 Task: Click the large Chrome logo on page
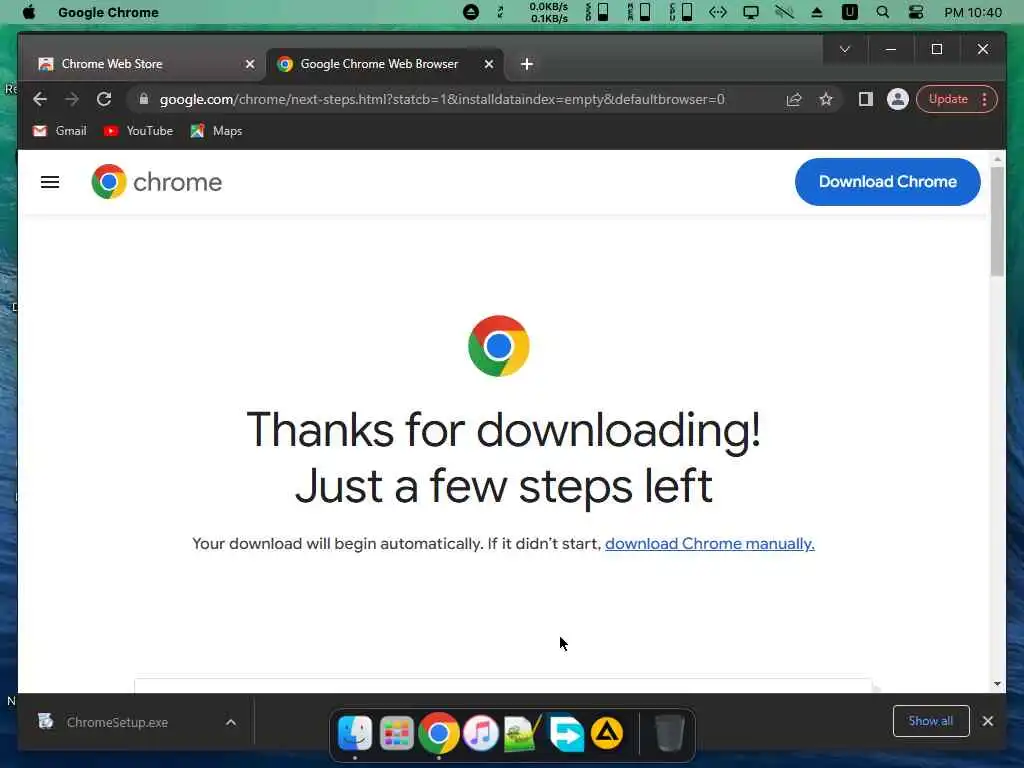499,346
